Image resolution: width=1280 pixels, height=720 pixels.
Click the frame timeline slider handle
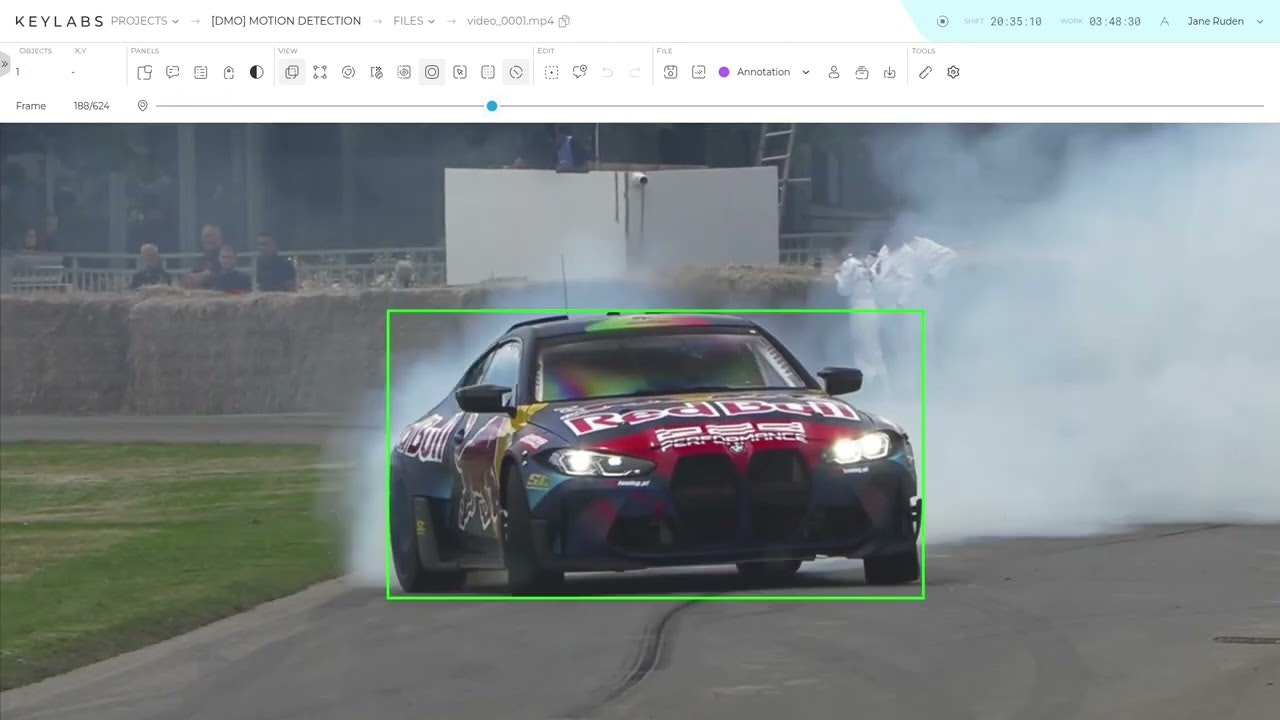(x=492, y=106)
